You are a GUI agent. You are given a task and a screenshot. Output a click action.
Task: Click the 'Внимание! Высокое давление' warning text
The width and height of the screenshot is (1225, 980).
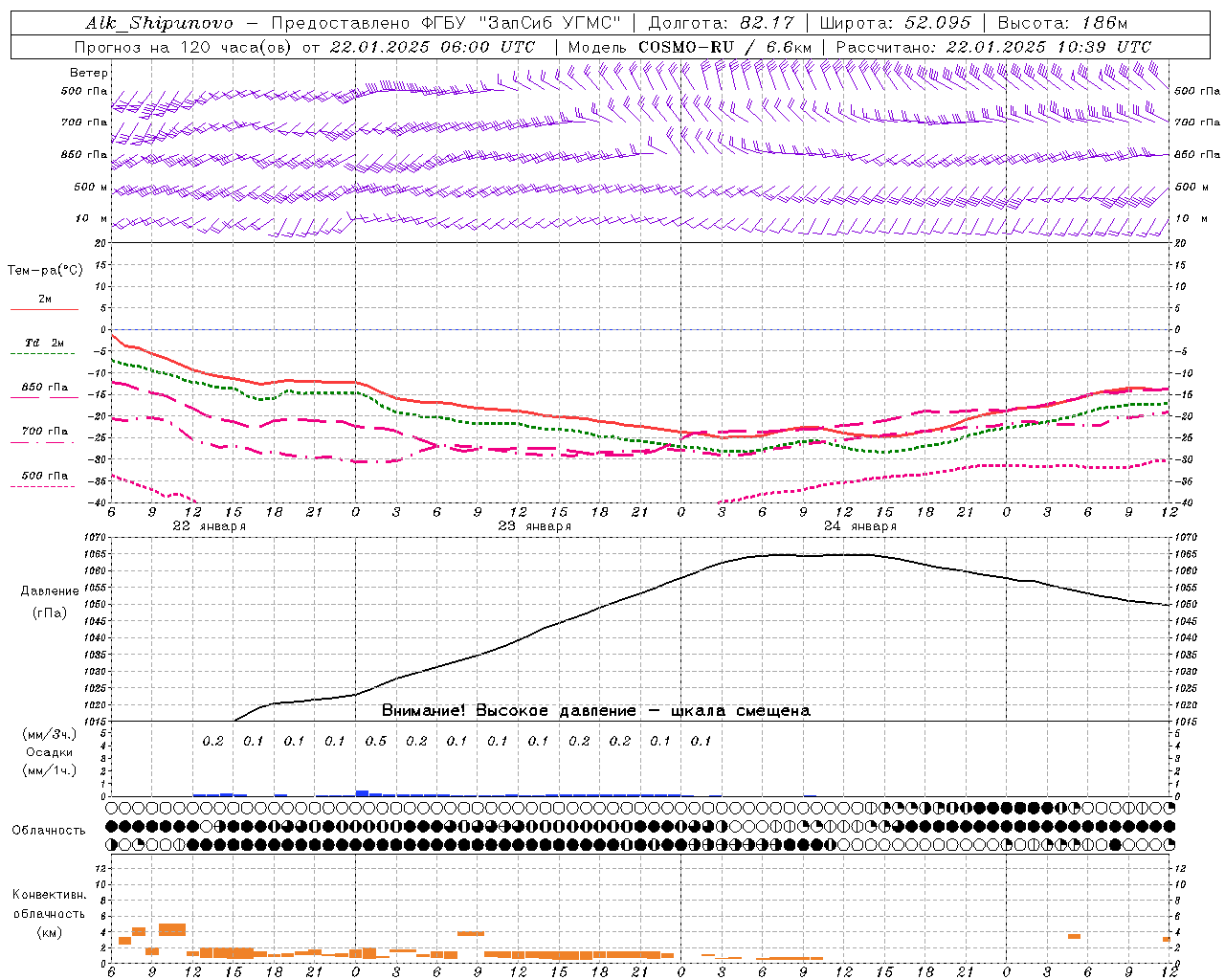(508, 711)
